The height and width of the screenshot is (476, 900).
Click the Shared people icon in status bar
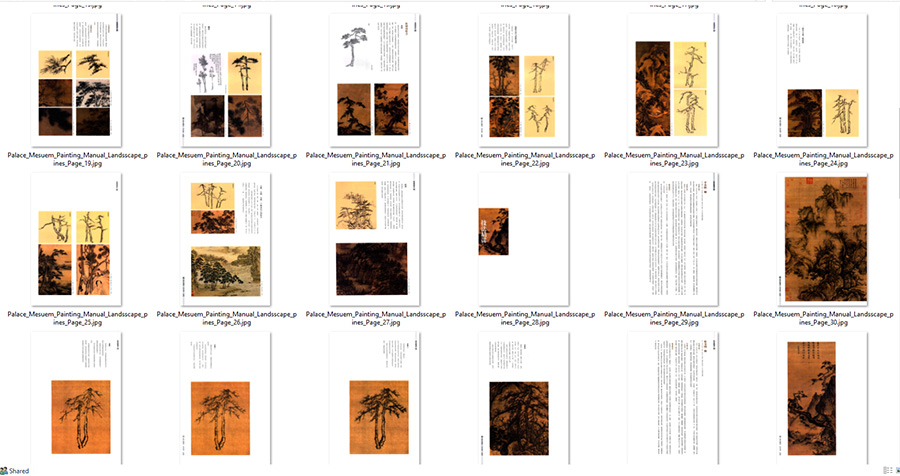(x=3, y=471)
